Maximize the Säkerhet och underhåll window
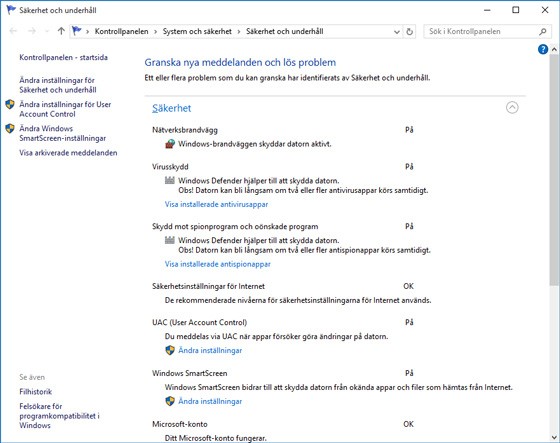Screen dimensions: 560x443 coord(516,10)
